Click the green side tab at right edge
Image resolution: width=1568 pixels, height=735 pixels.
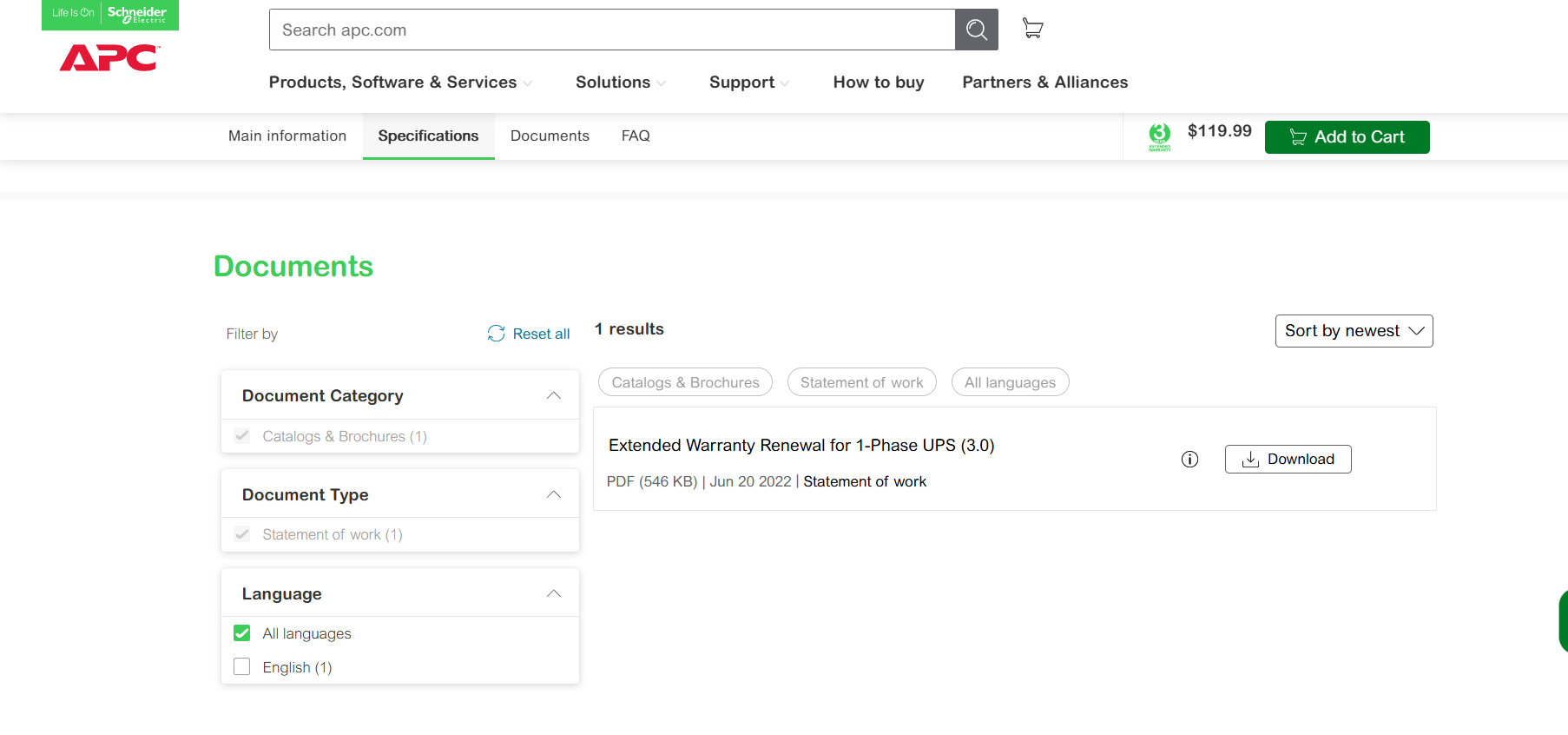point(1564,620)
